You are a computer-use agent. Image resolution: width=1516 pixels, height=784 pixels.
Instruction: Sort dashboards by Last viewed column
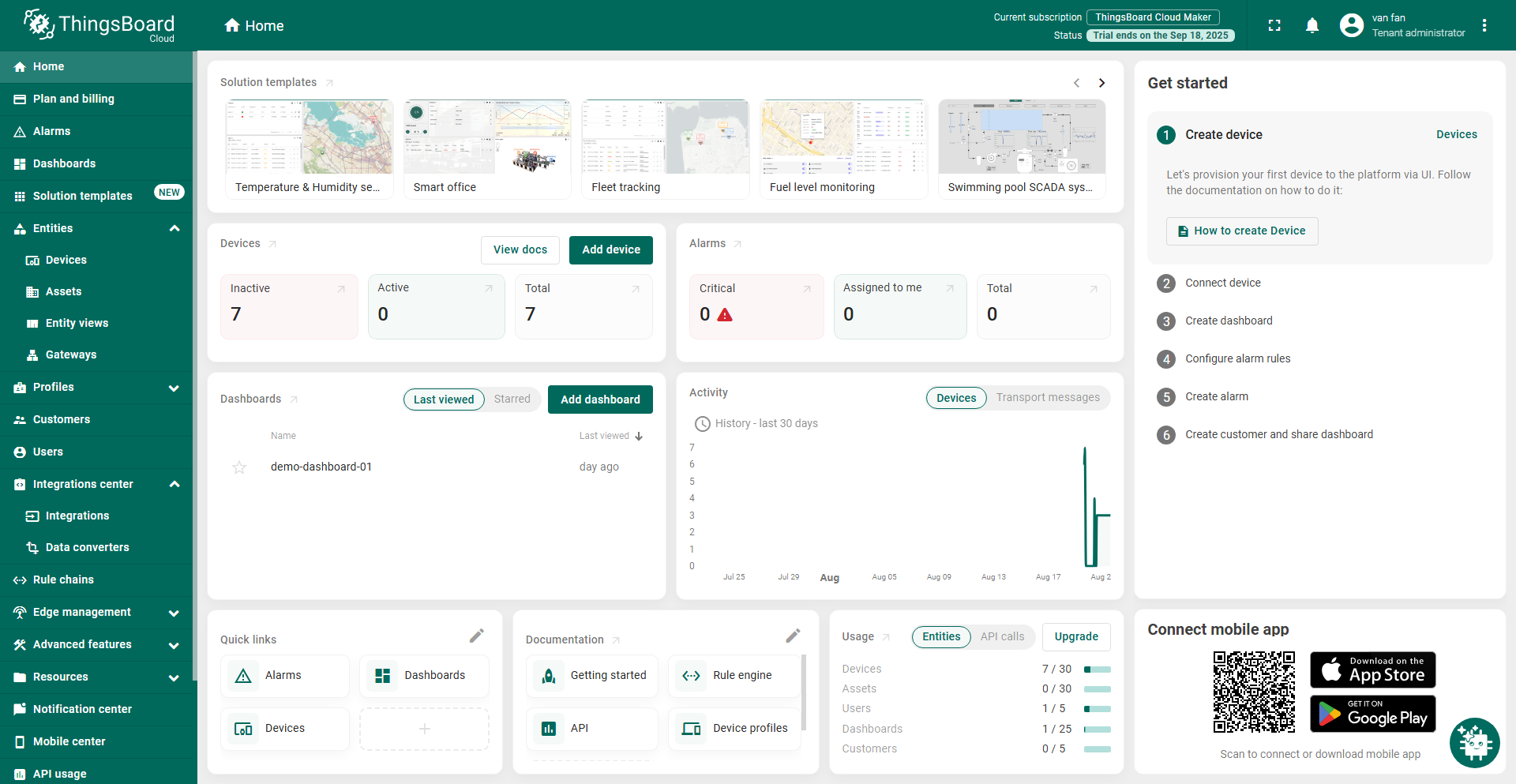[x=611, y=436]
